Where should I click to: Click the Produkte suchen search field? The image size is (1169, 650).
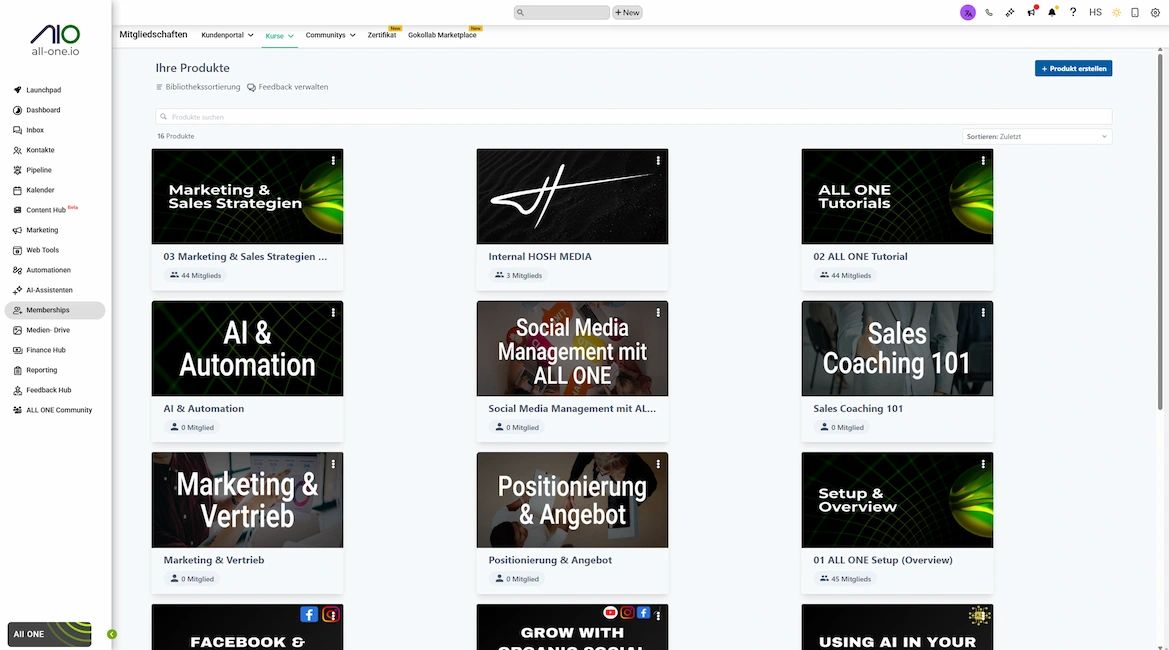[x=634, y=117]
